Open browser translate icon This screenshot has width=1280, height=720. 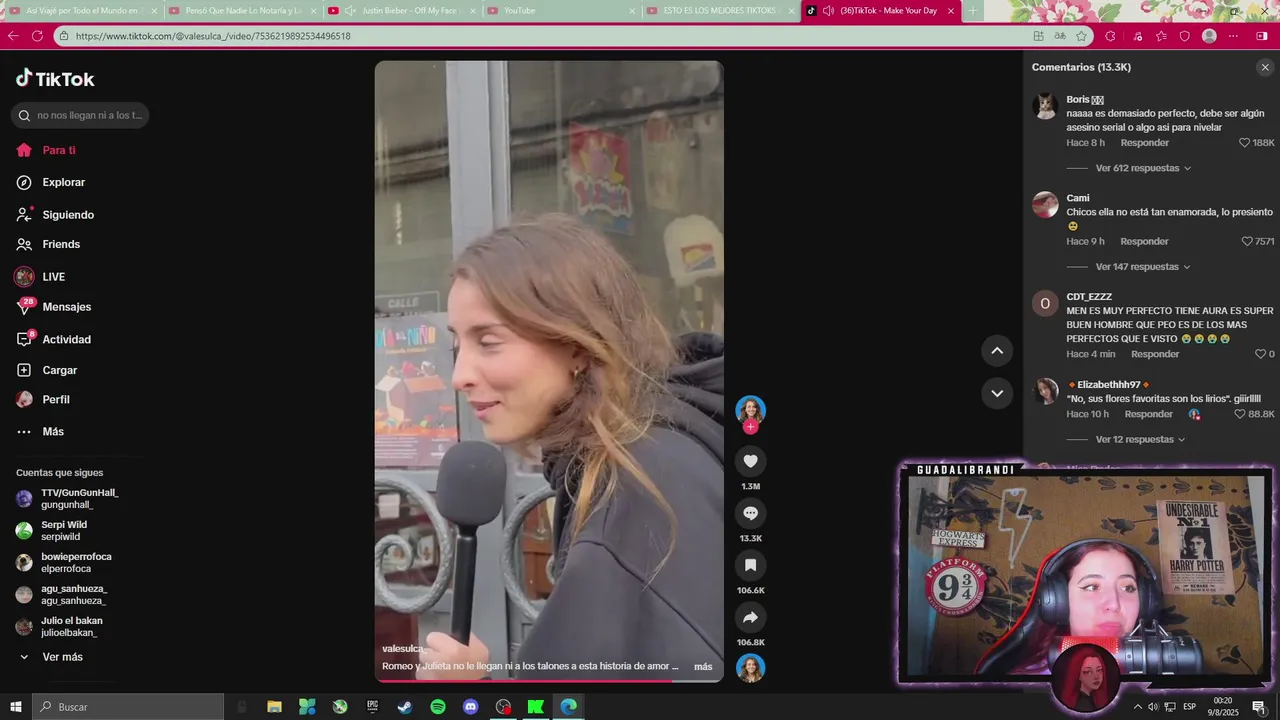click(x=1060, y=36)
